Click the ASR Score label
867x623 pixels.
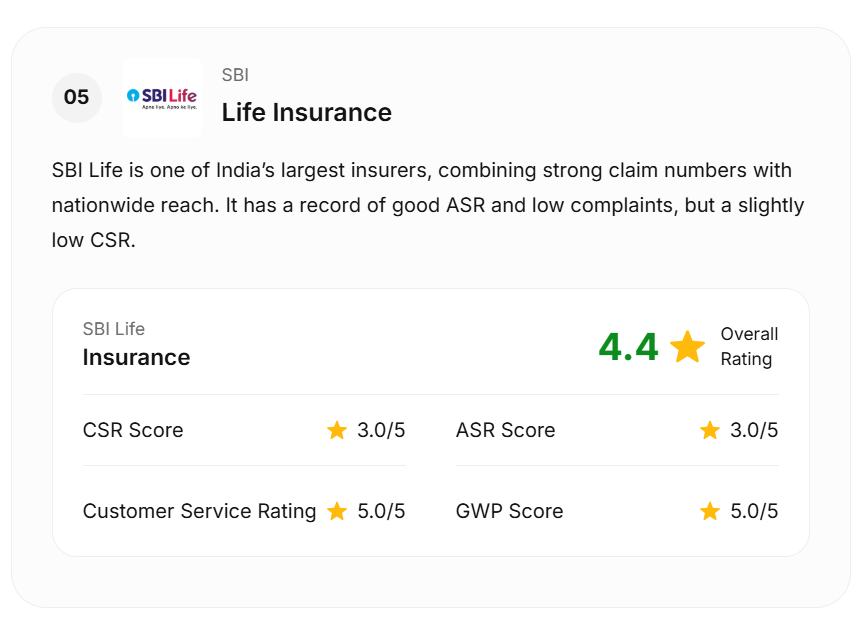click(x=505, y=430)
